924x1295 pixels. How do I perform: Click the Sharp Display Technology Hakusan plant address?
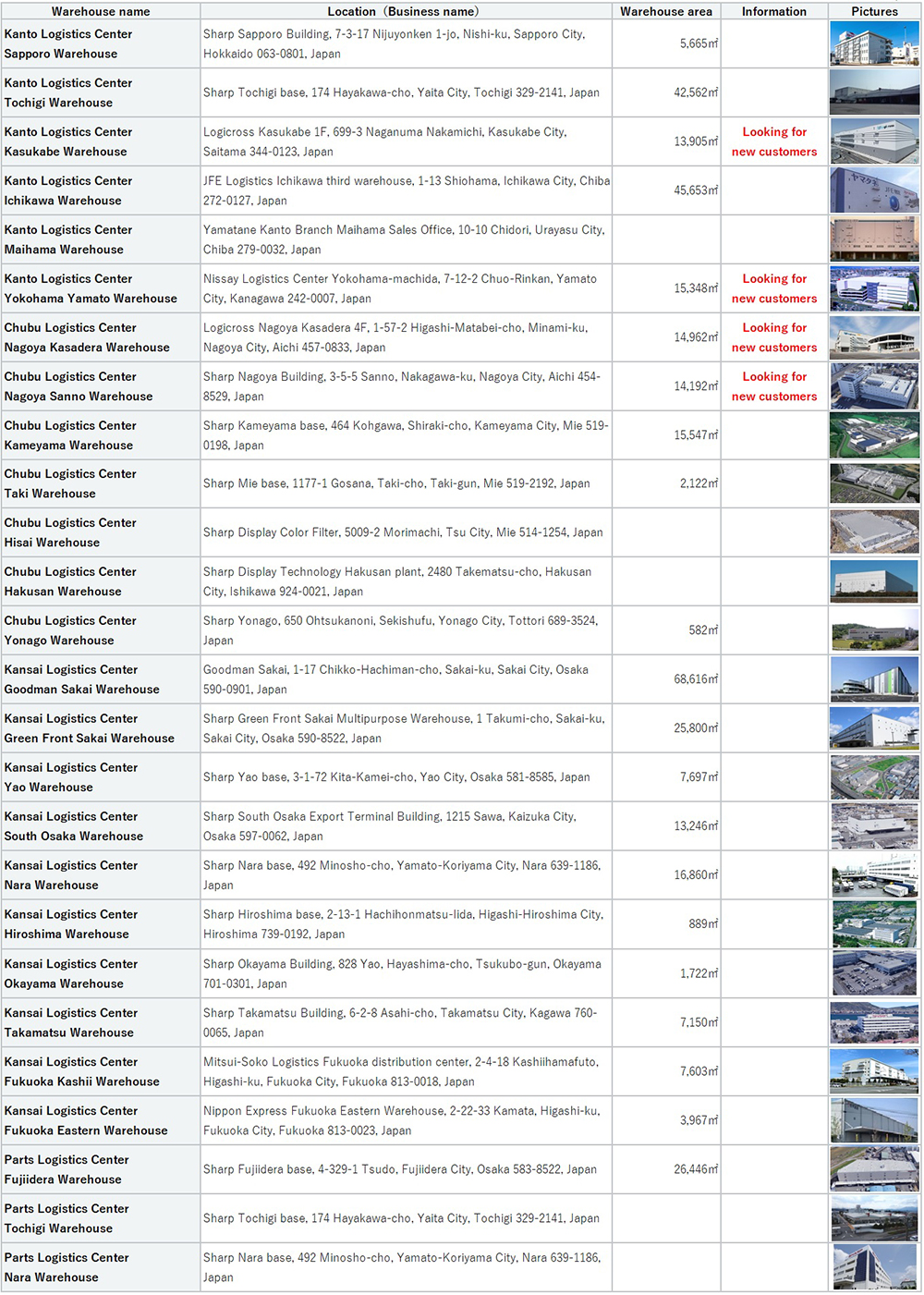[397, 581]
